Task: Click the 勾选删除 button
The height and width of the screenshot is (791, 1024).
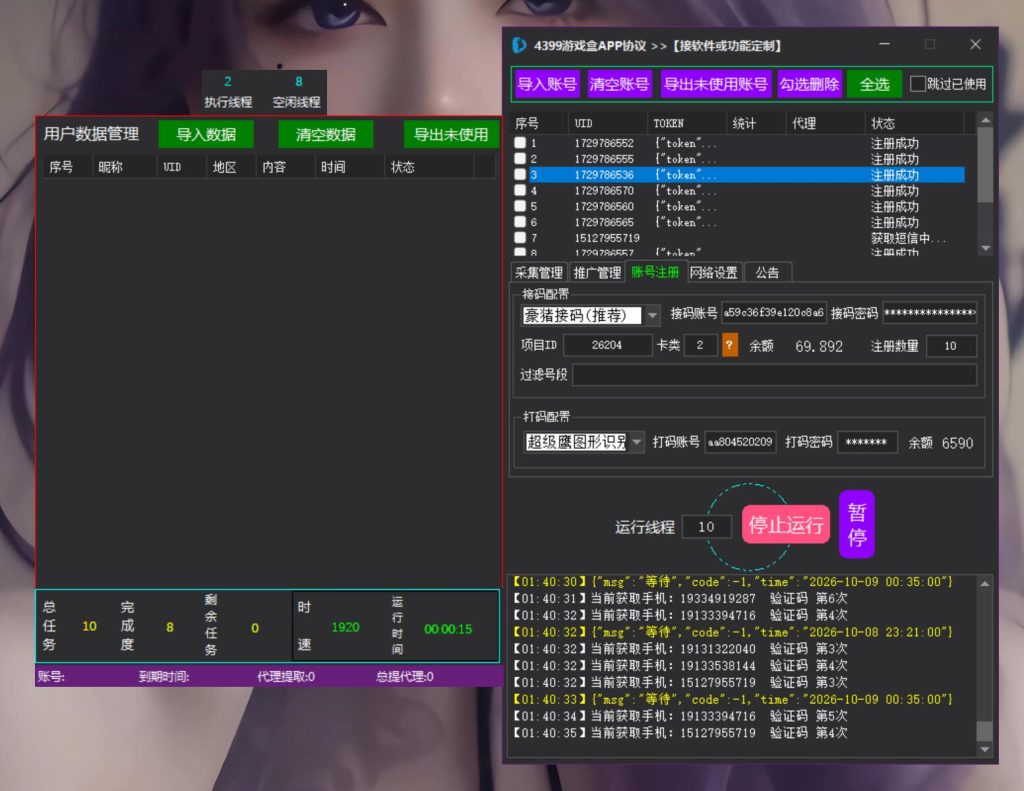Action: pyautogui.click(x=809, y=84)
